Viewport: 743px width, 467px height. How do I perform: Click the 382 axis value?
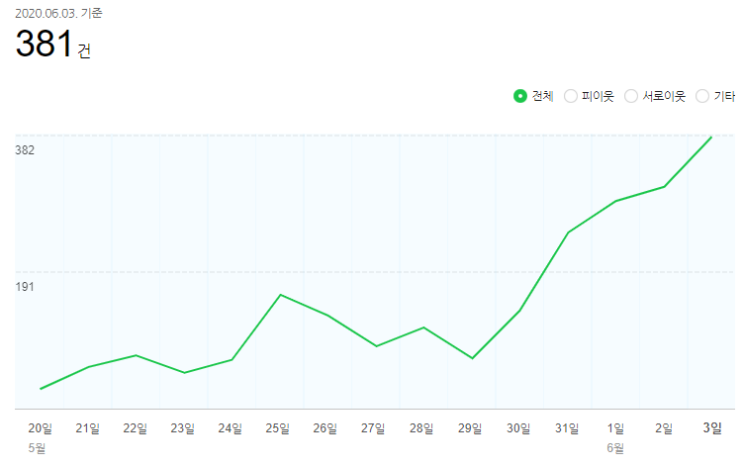(25, 150)
